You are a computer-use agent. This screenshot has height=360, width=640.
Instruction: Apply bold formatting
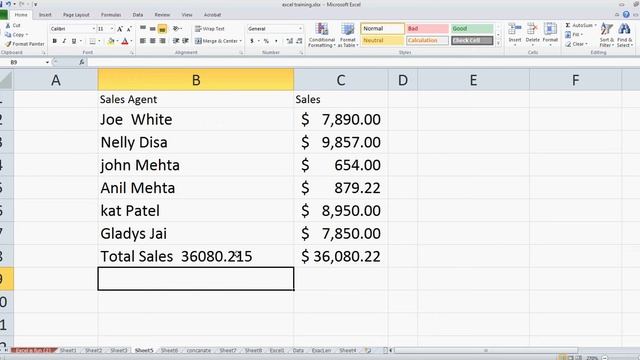tap(54, 41)
